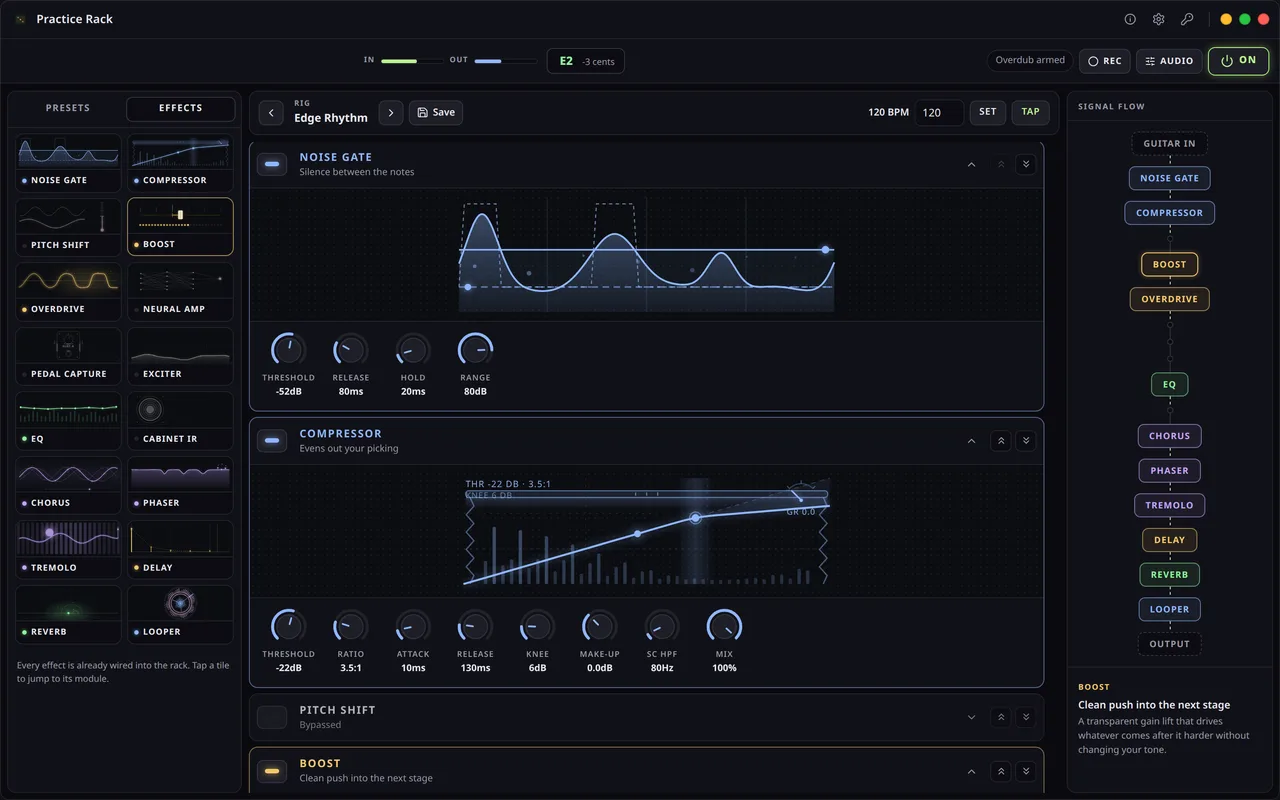Select the Pedal Capture effect tile
This screenshot has height=800, width=1280.
(68, 356)
